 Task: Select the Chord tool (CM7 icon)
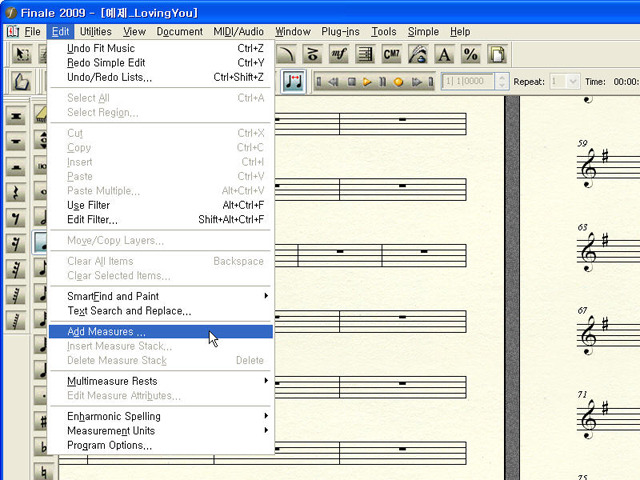click(392, 54)
